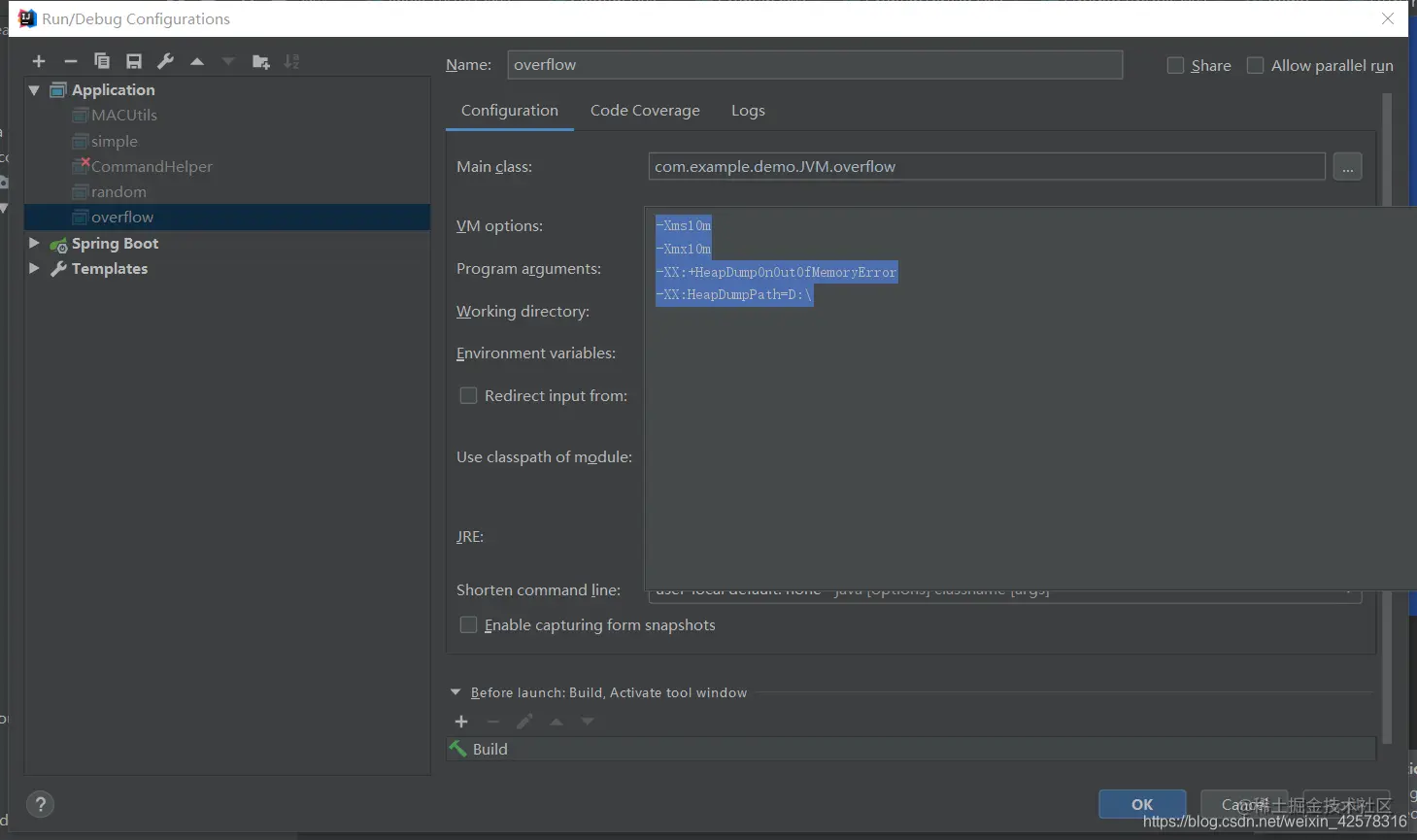Collapse the Before launch section
This screenshot has height=840, width=1417.
pos(455,692)
